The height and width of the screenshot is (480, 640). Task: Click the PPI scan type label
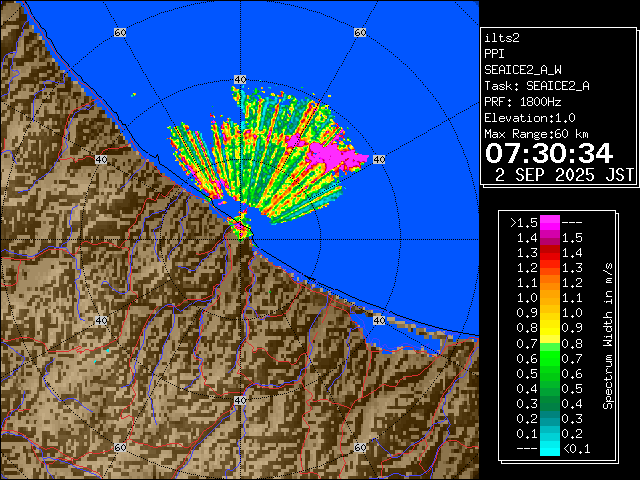pyautogui.click(x=494, y=53)
